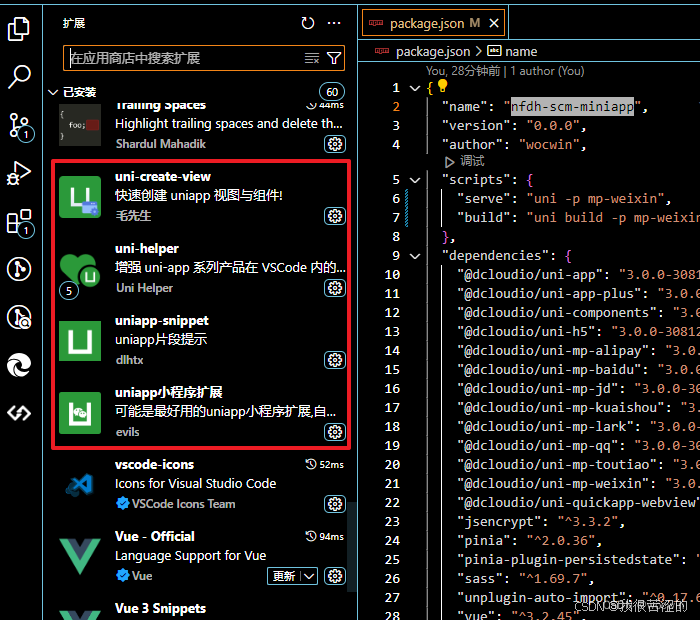Open the Search view in activity bar
This screenshot has height=620, width=700.
(x=19, y=76)
